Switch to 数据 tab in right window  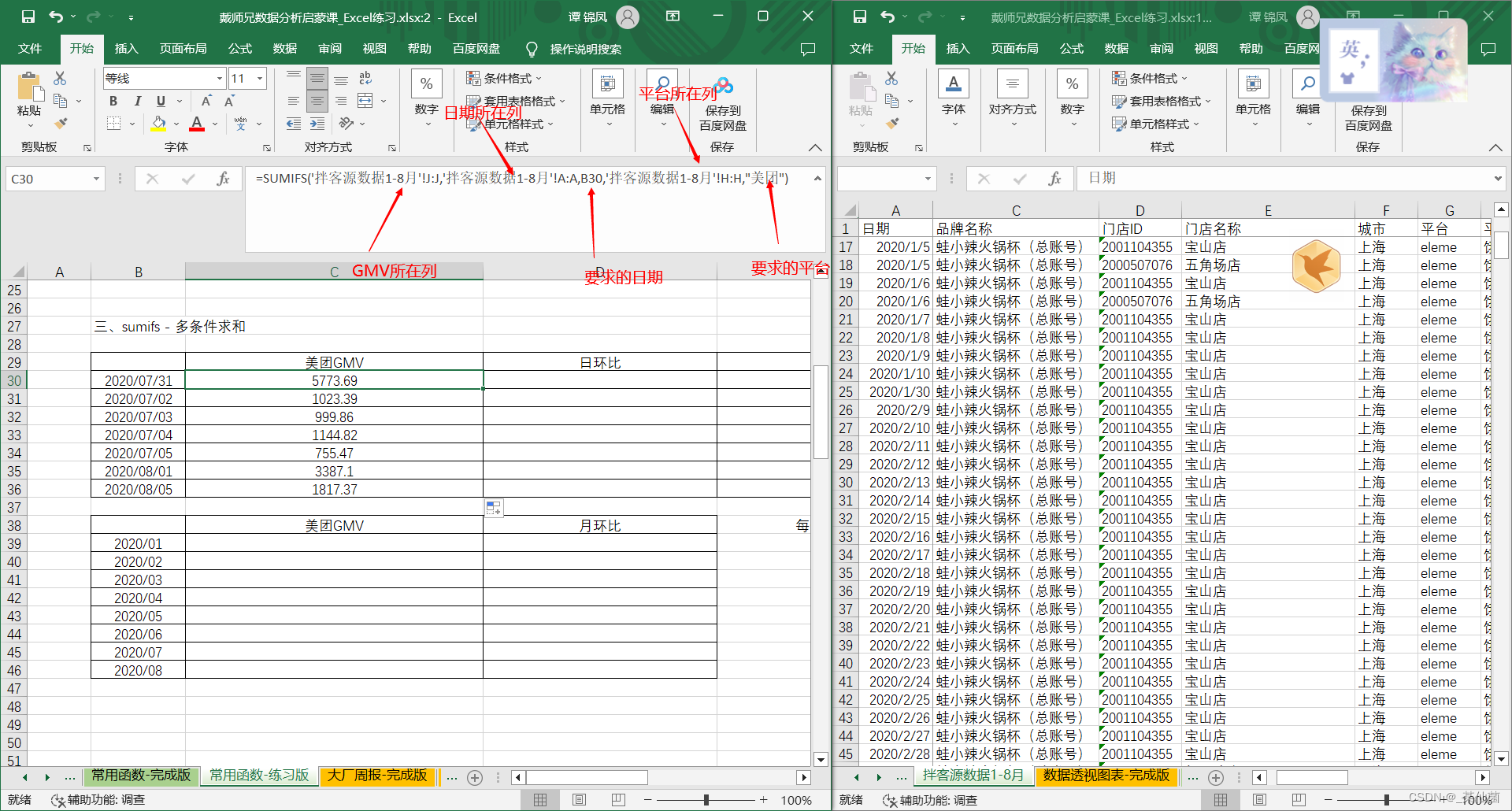click(1117, 49)
